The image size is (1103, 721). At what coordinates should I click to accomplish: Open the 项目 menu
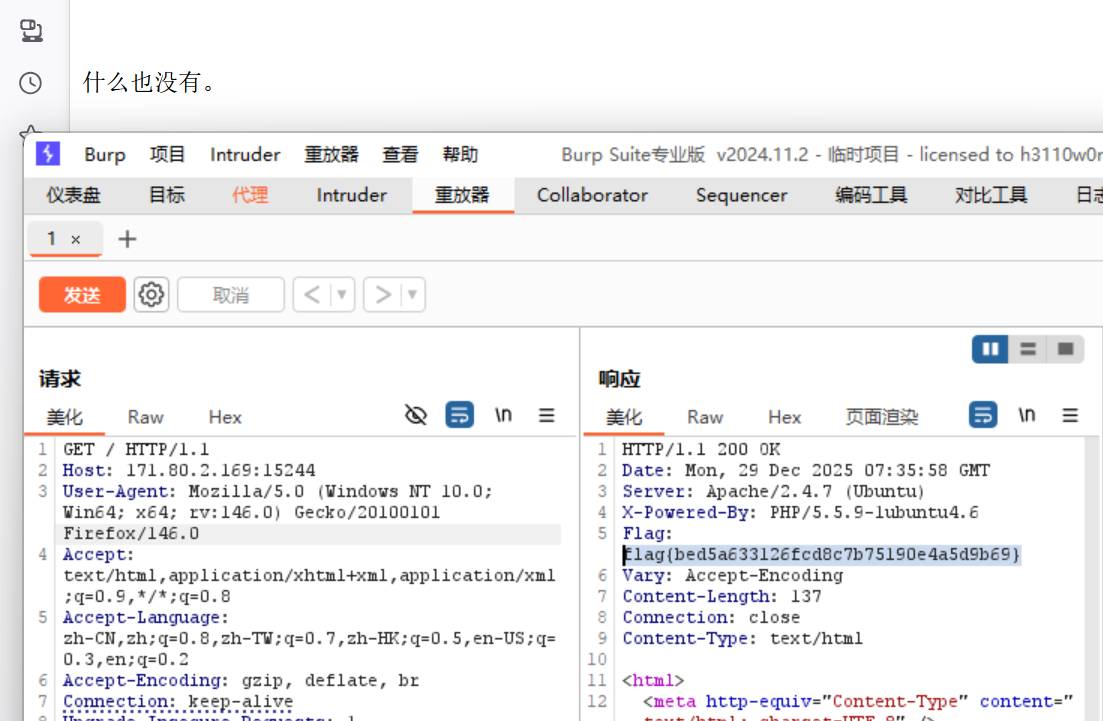coord(167,155)
